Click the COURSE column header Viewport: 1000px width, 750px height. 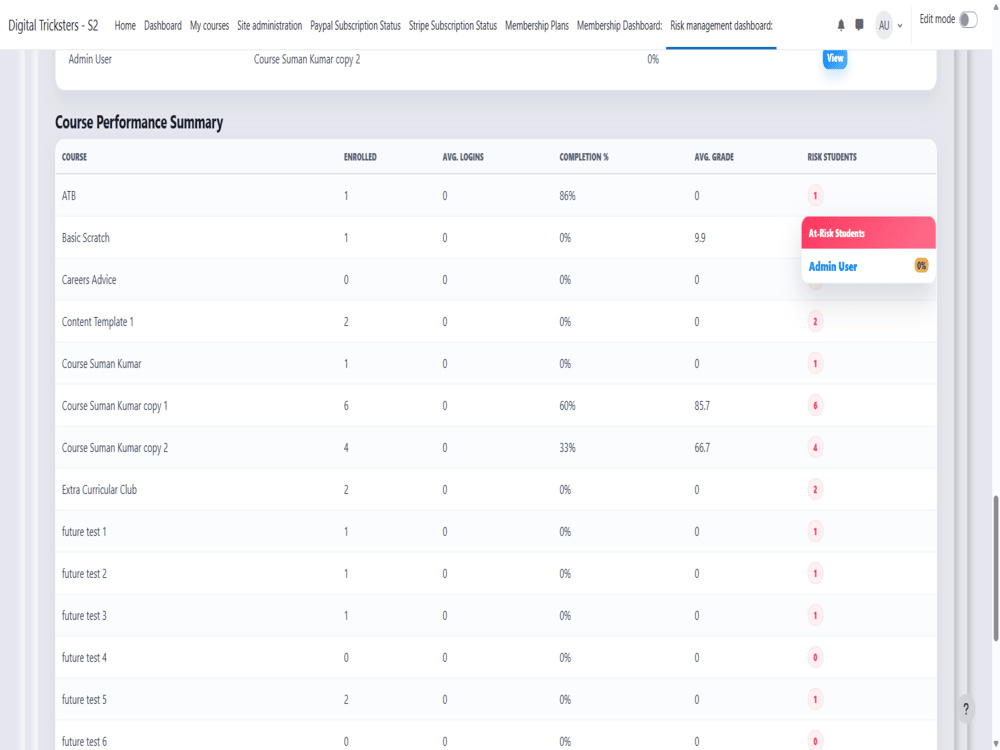pos(74,157)
